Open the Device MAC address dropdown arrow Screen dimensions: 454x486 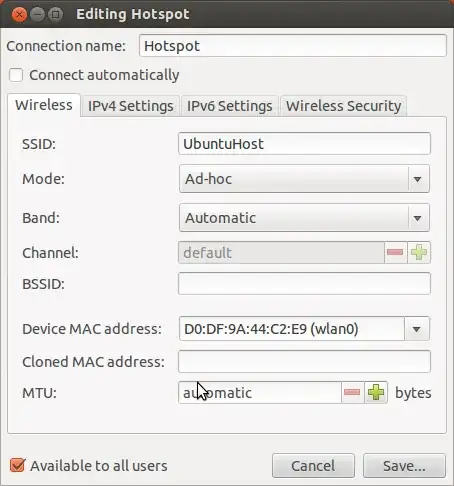click(x=416, y=329)
